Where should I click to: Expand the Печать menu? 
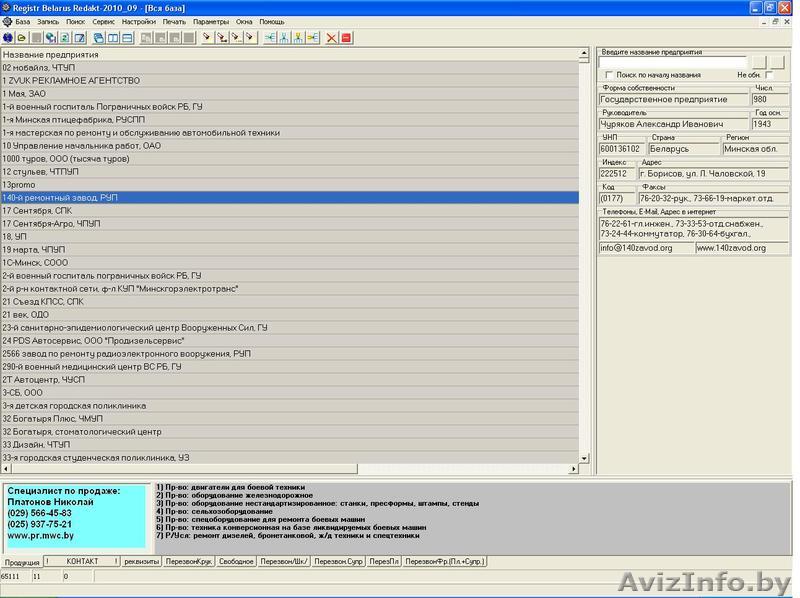[174, 21]
